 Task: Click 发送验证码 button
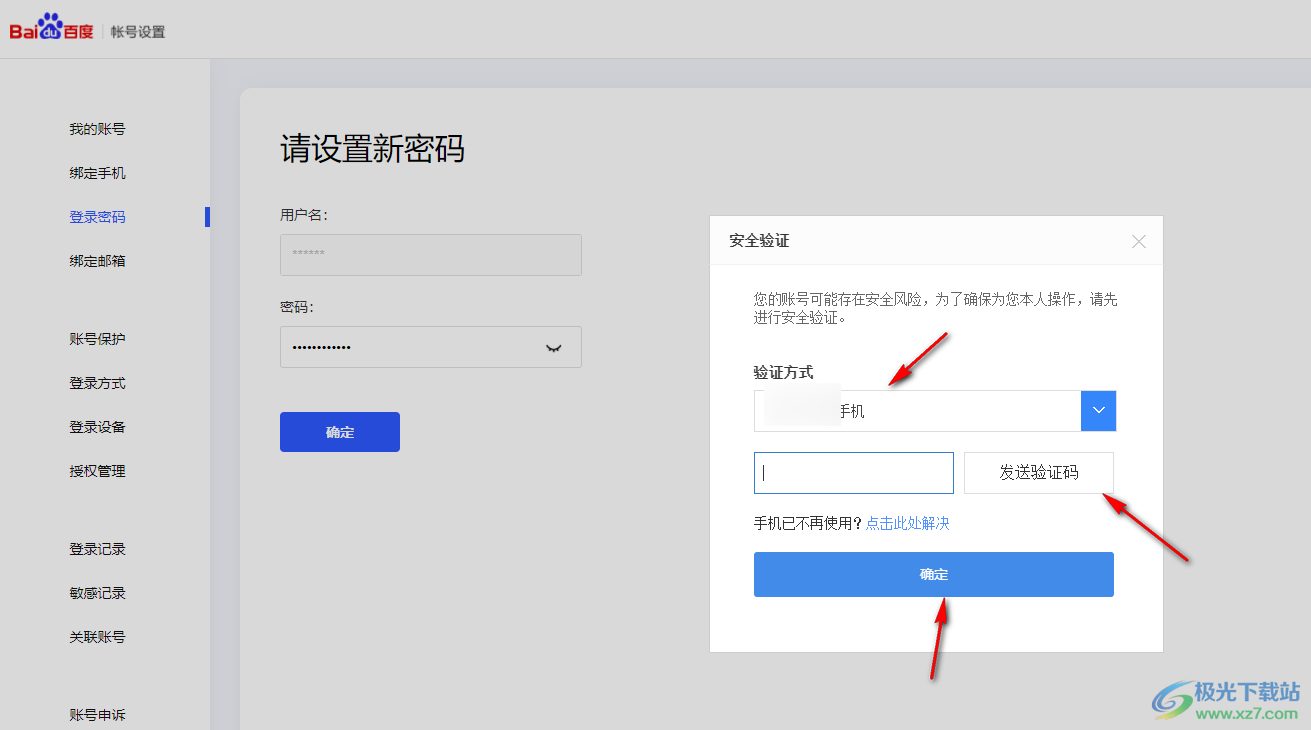coord(1039,473)
